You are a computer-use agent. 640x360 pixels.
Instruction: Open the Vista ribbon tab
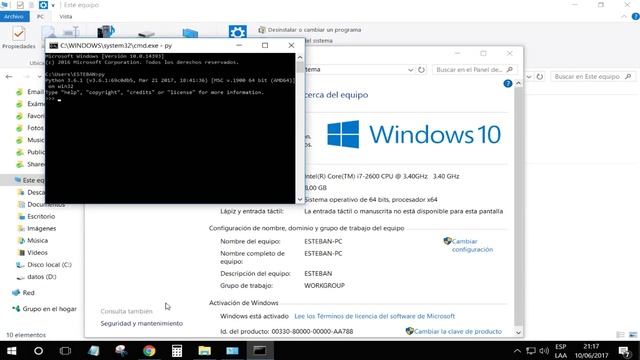(x=65, y=16)
